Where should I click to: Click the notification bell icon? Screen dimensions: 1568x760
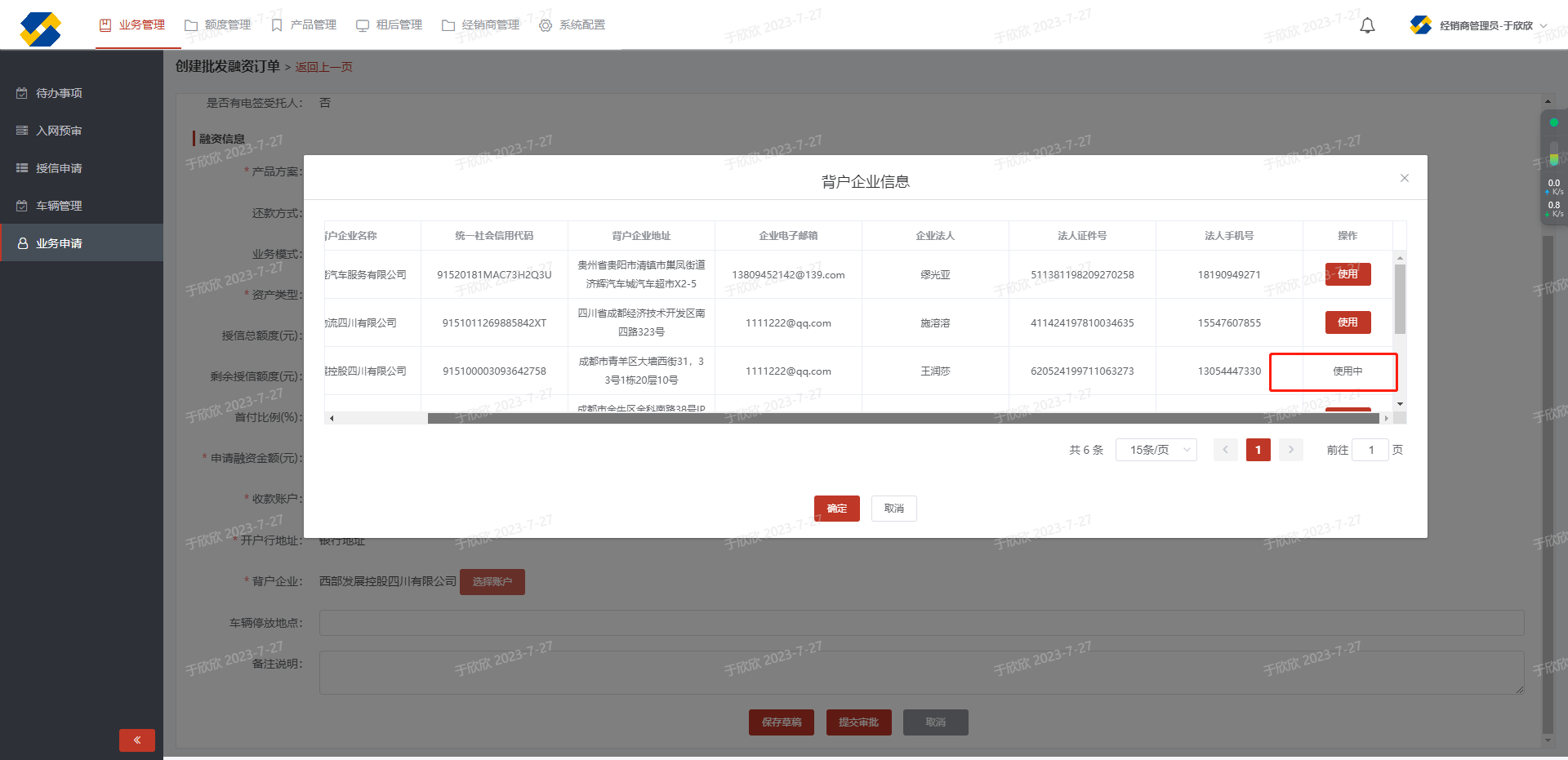pos(1367,26)
